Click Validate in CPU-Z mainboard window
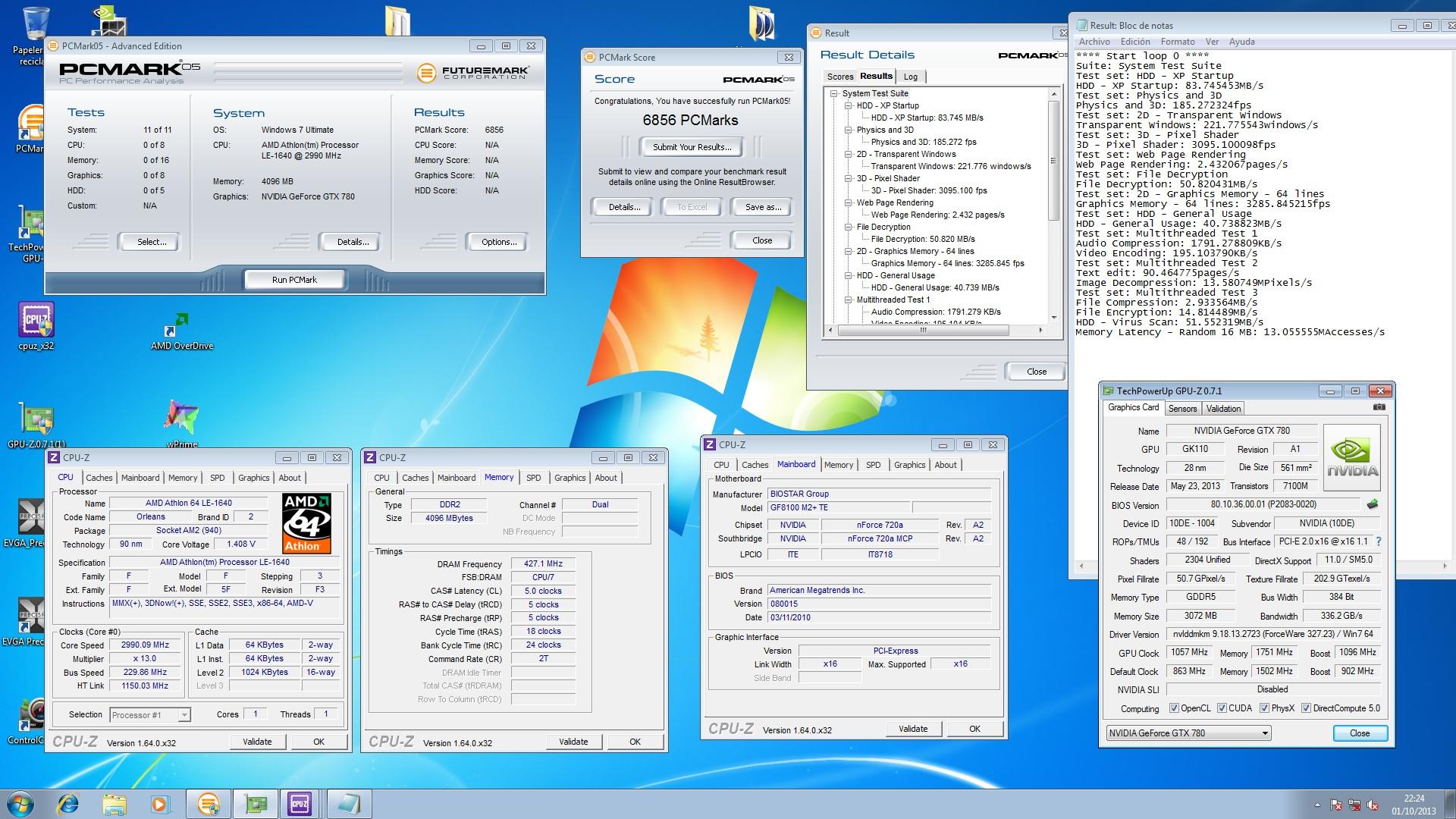The image size is (1456, 819). pos(913,729)
